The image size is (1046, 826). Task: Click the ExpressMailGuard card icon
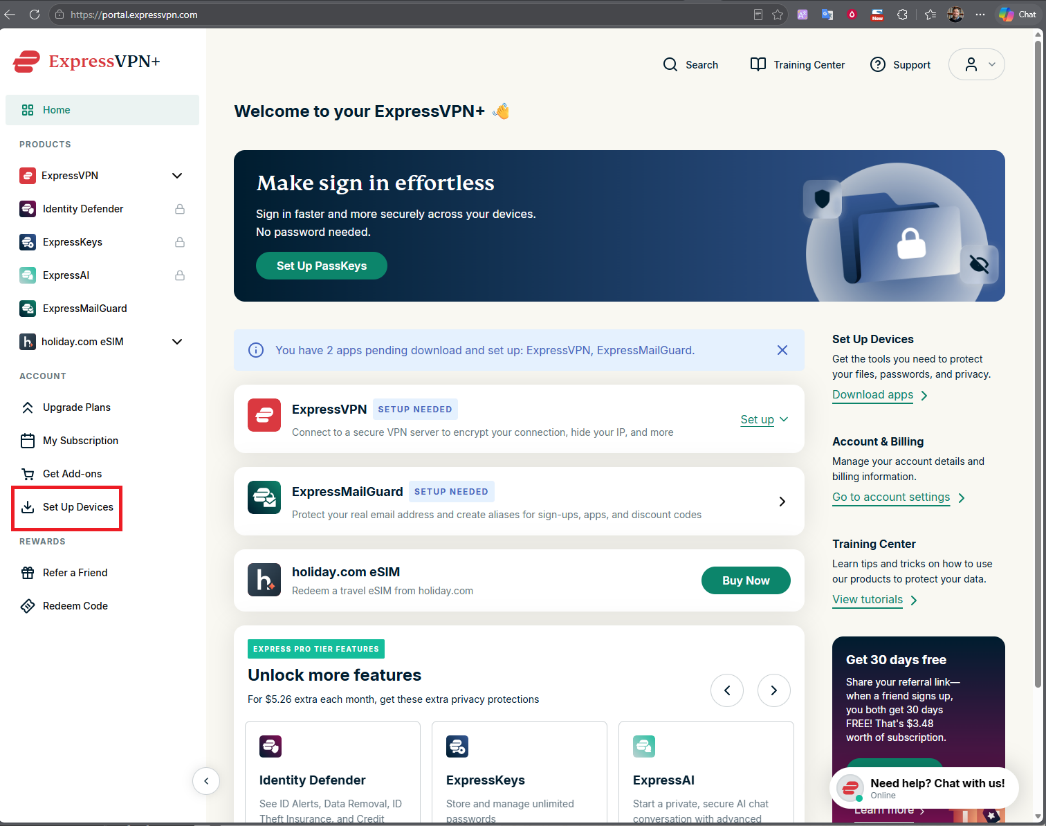(x=264, y=497)
